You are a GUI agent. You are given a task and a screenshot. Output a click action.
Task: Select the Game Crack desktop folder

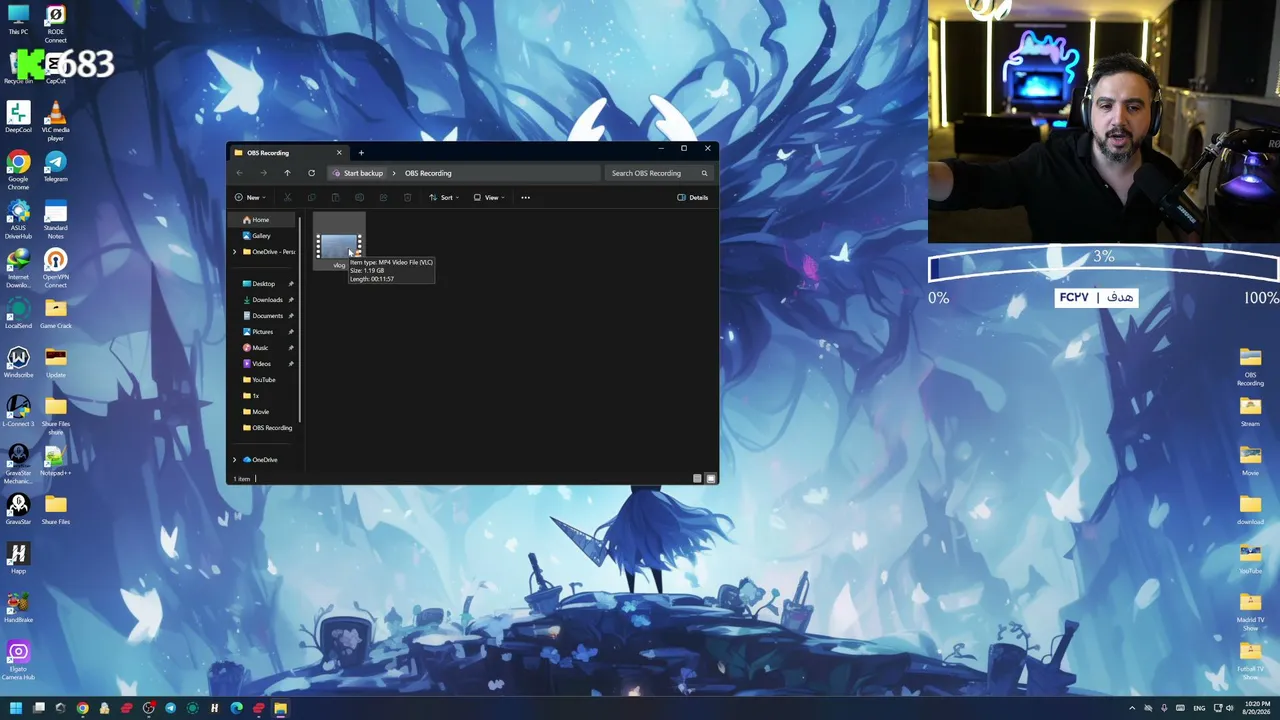click(55, 314)
